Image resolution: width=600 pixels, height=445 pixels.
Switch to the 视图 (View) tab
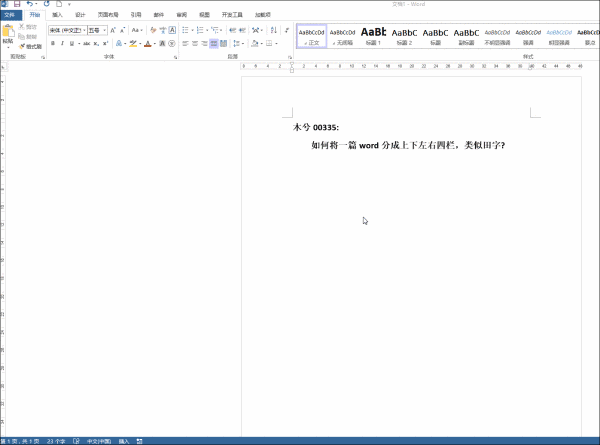[204, 15]
